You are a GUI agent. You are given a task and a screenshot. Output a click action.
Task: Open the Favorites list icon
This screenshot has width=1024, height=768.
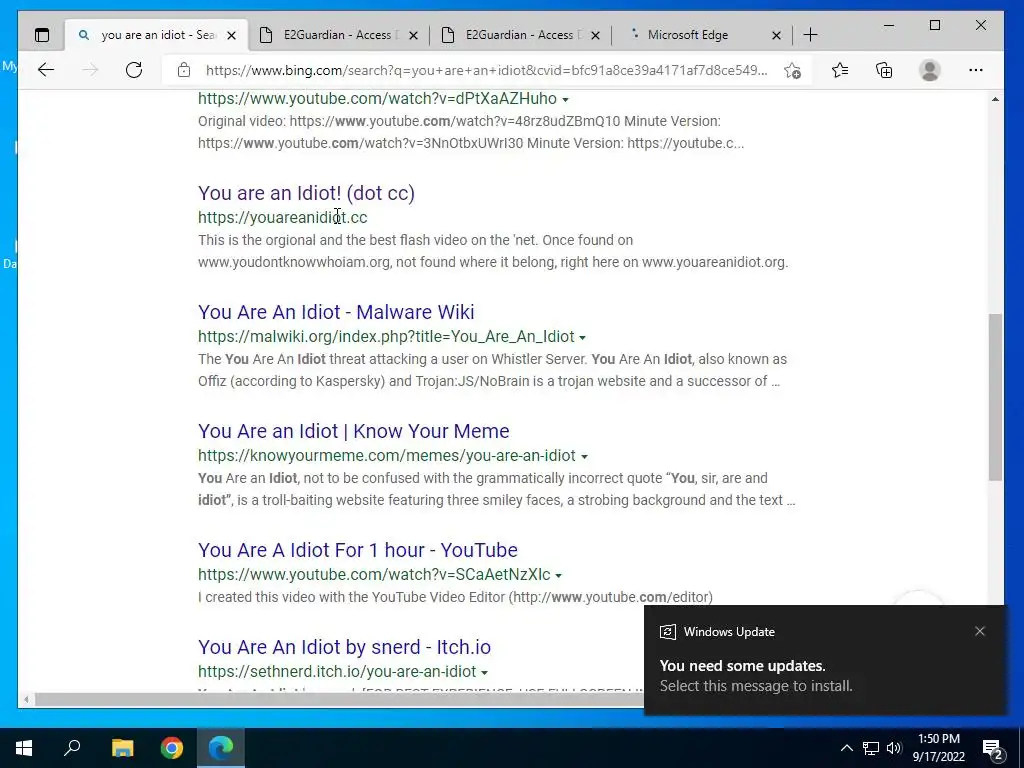(x=840, y=70)
